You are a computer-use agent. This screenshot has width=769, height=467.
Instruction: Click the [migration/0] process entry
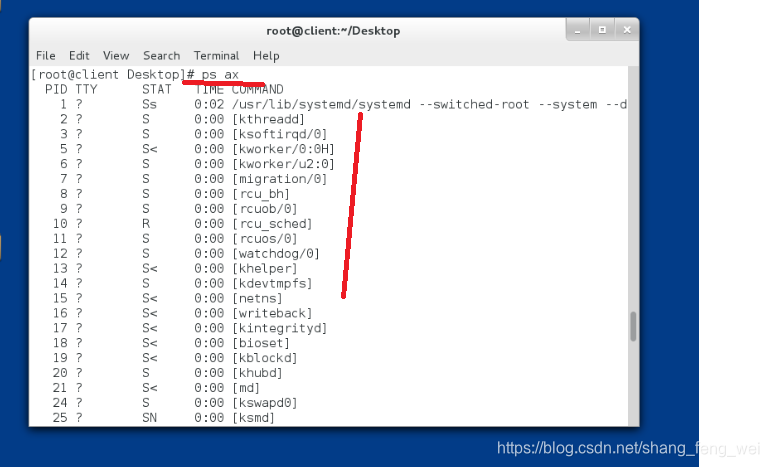pyautogui.click(x=280, y=179)
